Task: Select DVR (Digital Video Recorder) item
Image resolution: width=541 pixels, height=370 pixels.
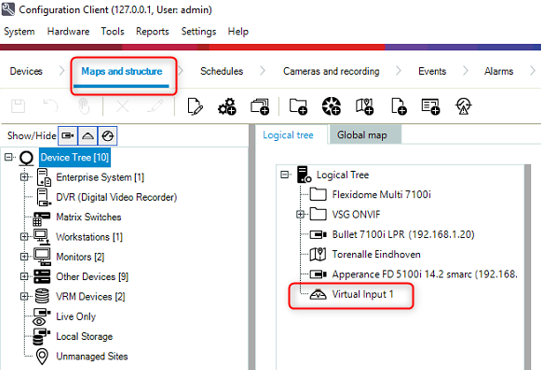Action: click(117, 197)
